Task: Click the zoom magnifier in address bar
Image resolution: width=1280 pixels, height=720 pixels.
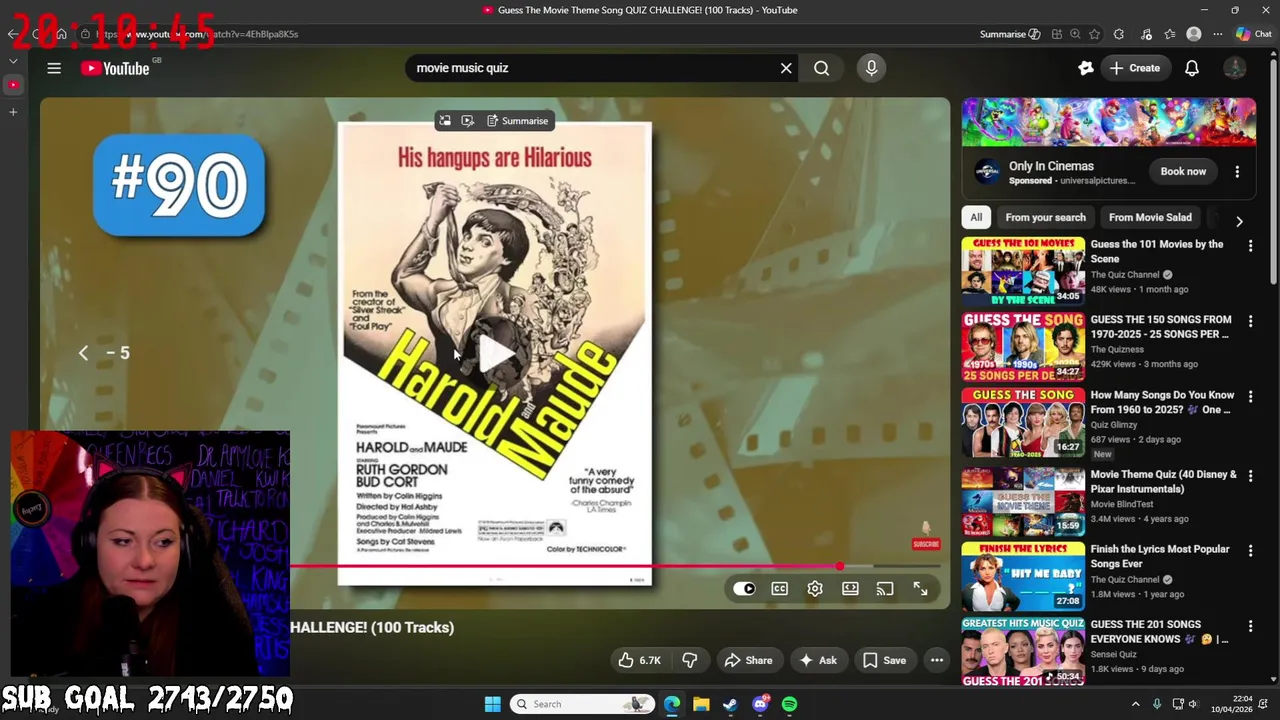Action: tap(1075, 34)
